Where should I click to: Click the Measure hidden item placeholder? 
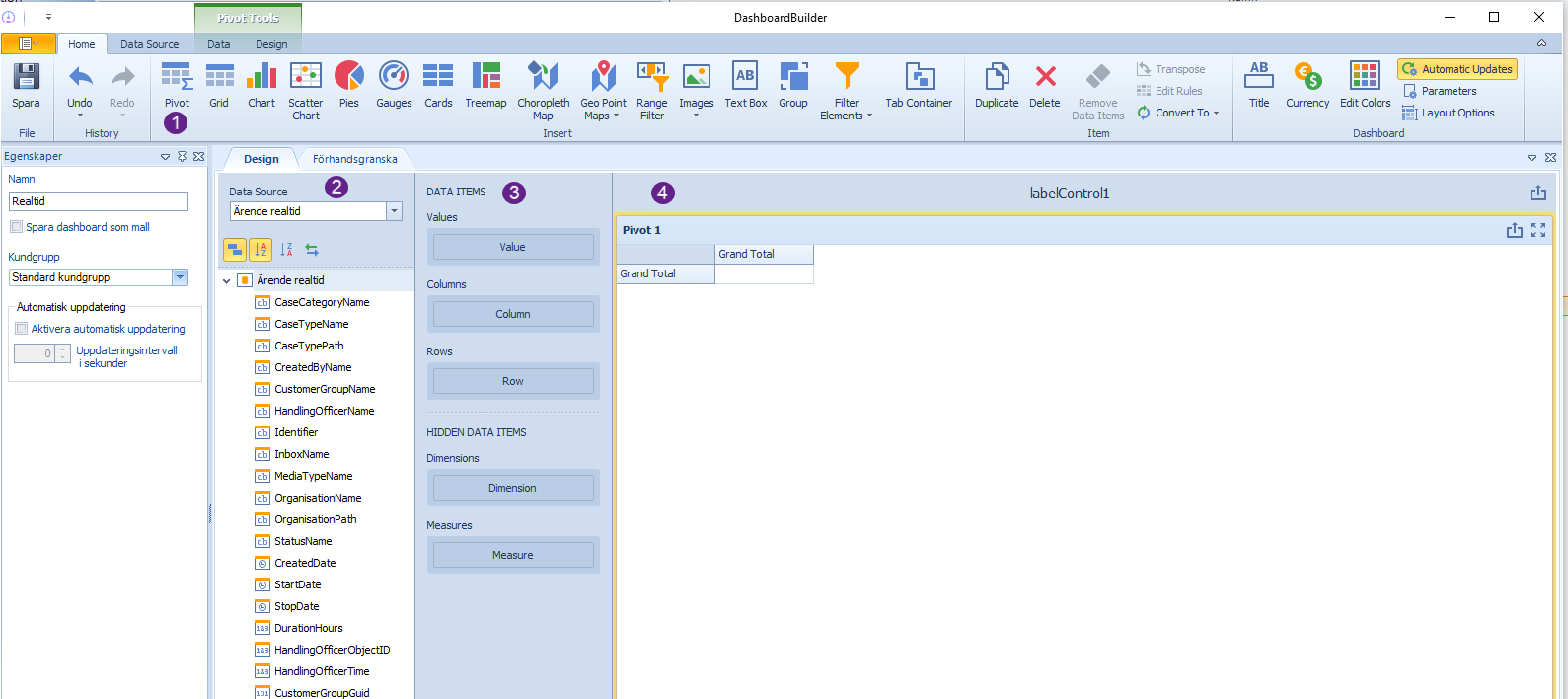point(513,555)
